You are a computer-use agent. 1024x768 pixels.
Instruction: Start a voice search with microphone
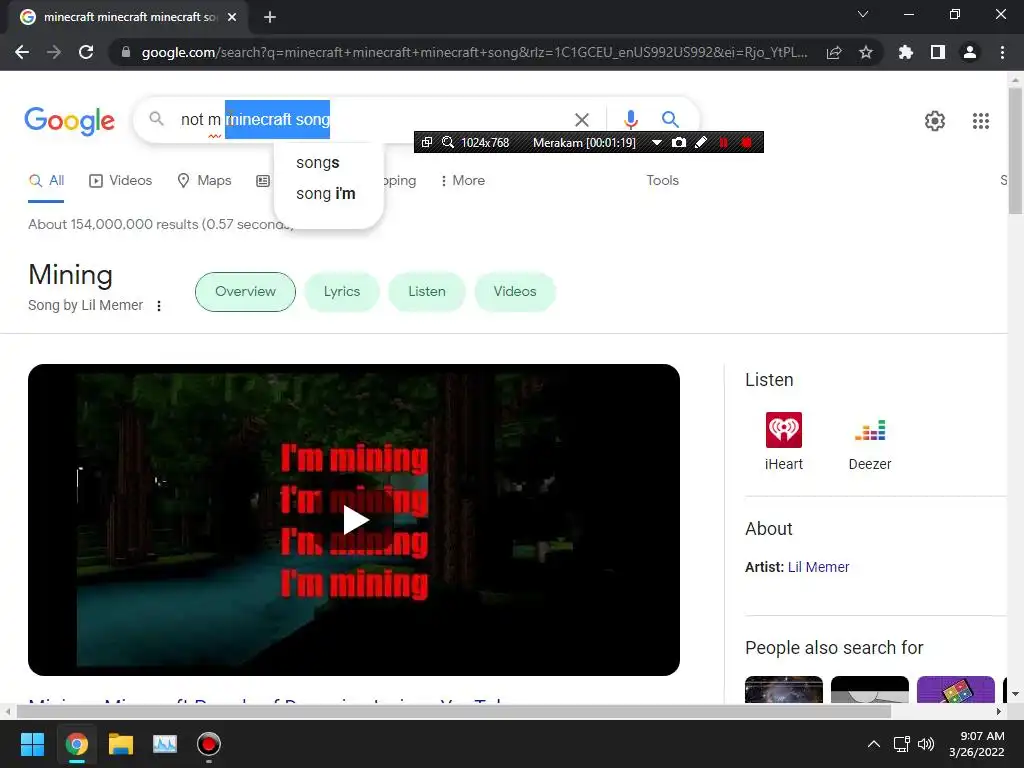coord(630,120)
